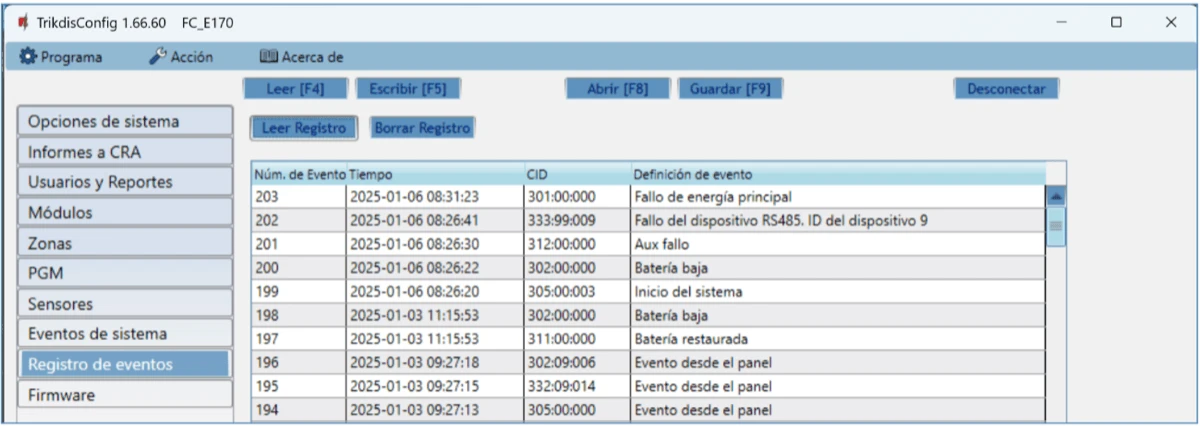This screenshot has height=426, width=1200.
Task: Open the Acción menu
Action: tap(181, 57)
